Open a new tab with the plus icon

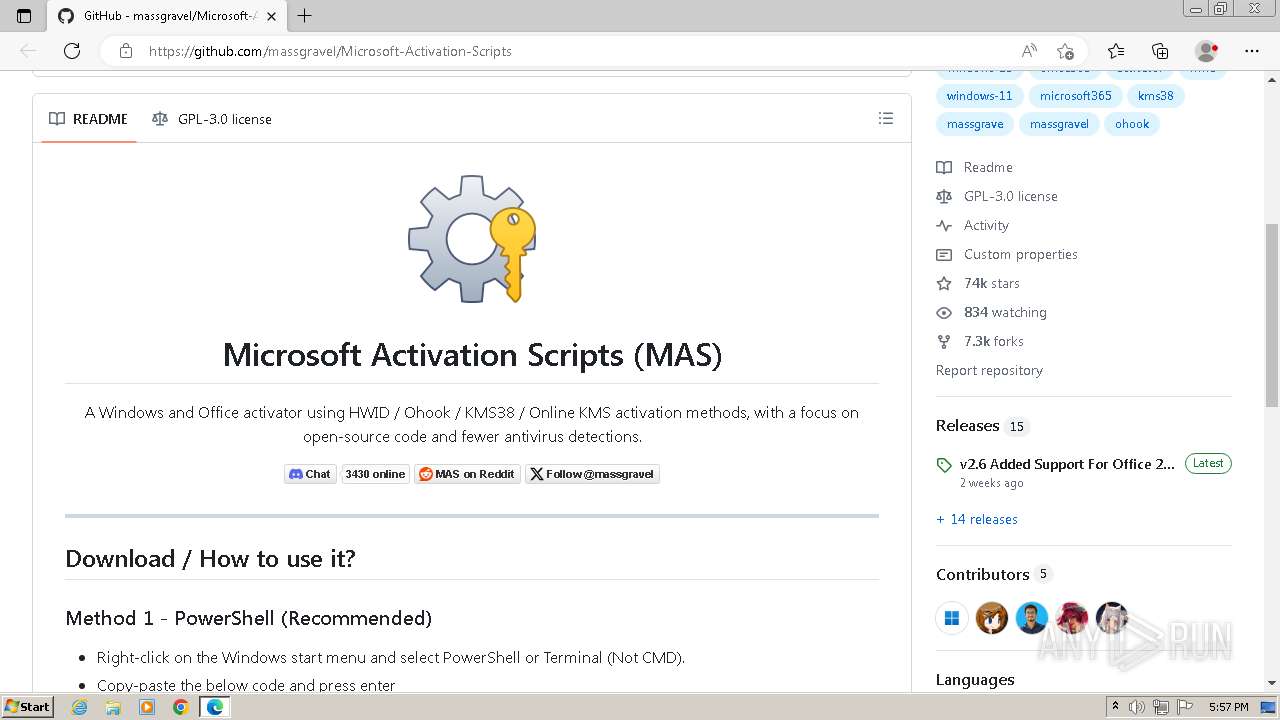(305, 16)
